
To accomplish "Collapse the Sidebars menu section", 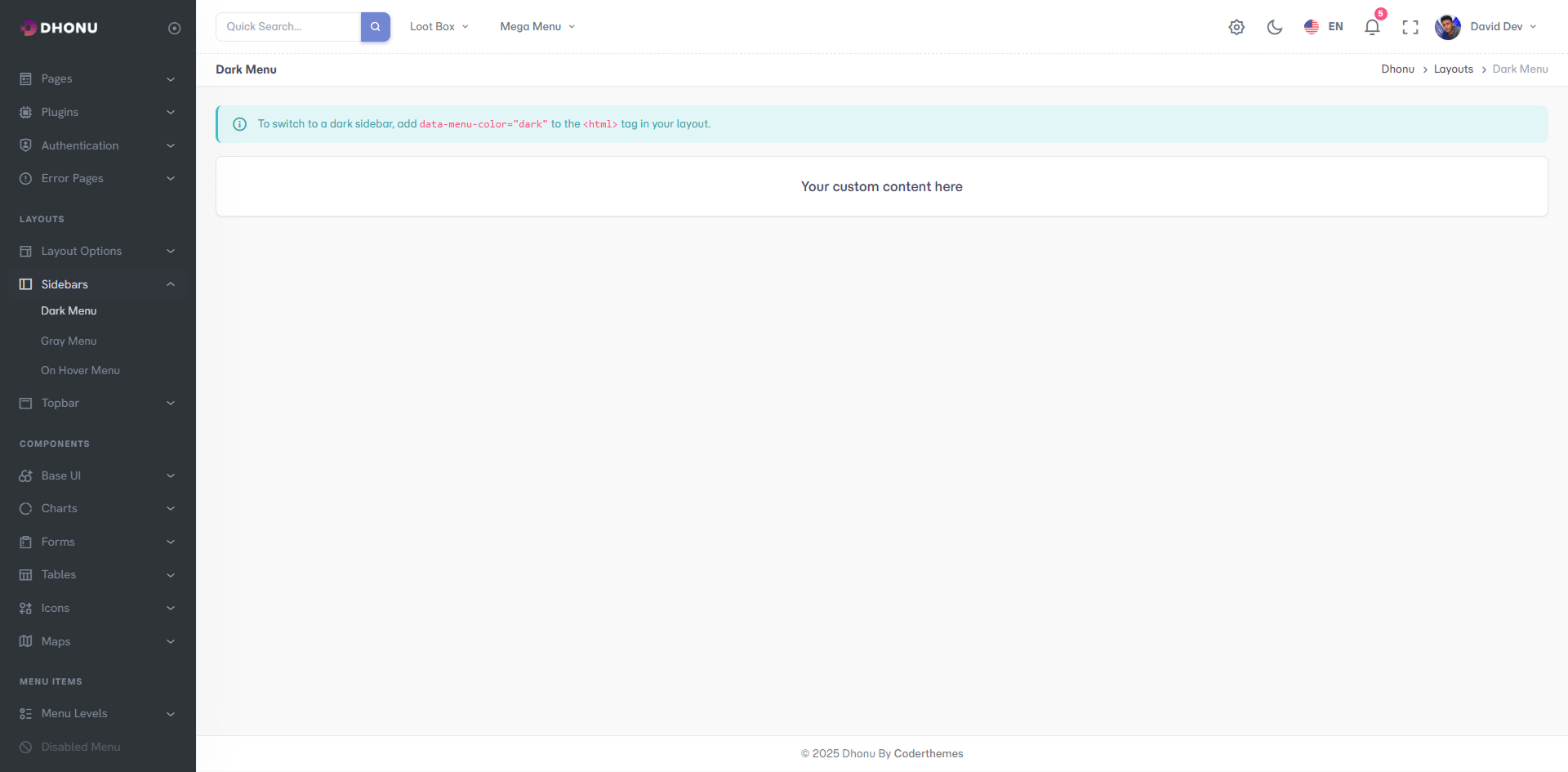I will [97, 284].
